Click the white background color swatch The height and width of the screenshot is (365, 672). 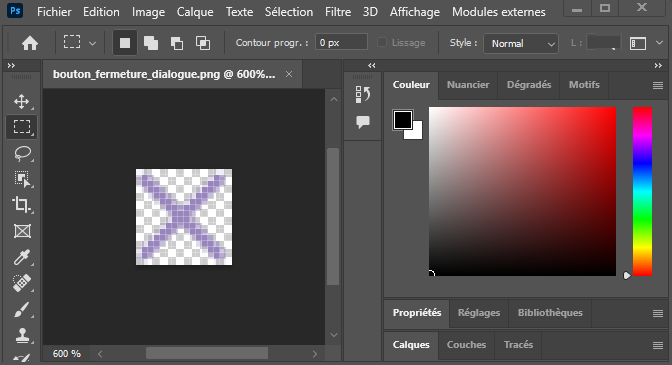pyautogui.click(x=417, y=133)
